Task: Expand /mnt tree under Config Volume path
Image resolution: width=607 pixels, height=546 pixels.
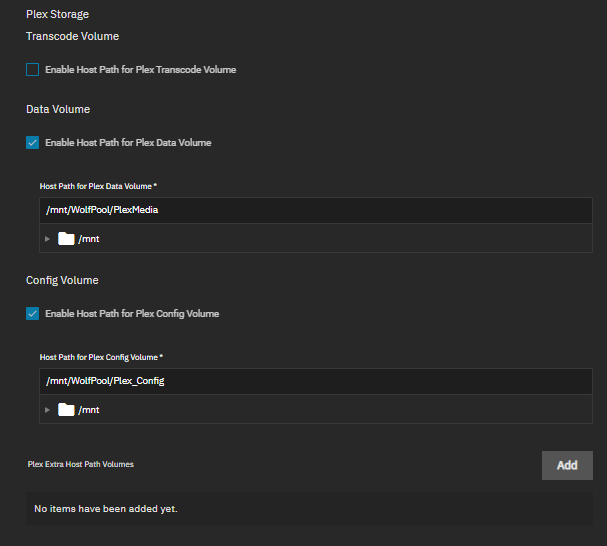Action: click(47, 410)
